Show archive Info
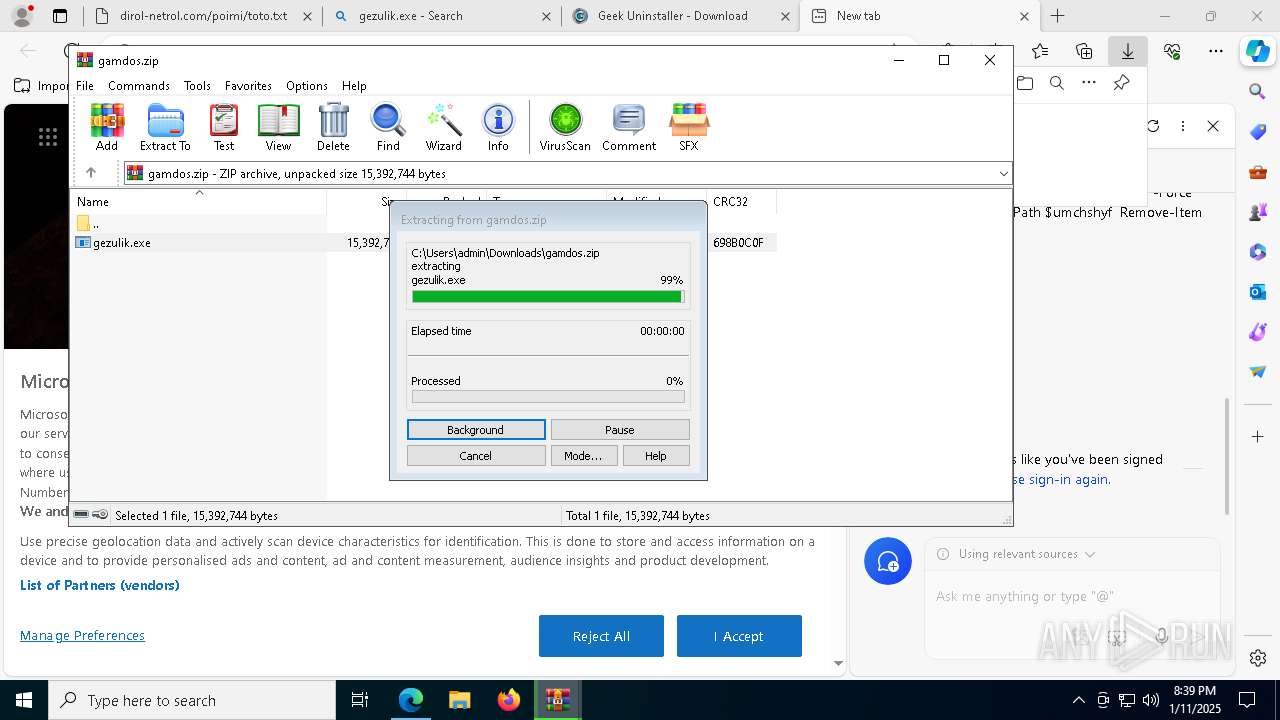Image resolution: width=1280 pixels, height=720 pixels. tap(498, 127)
